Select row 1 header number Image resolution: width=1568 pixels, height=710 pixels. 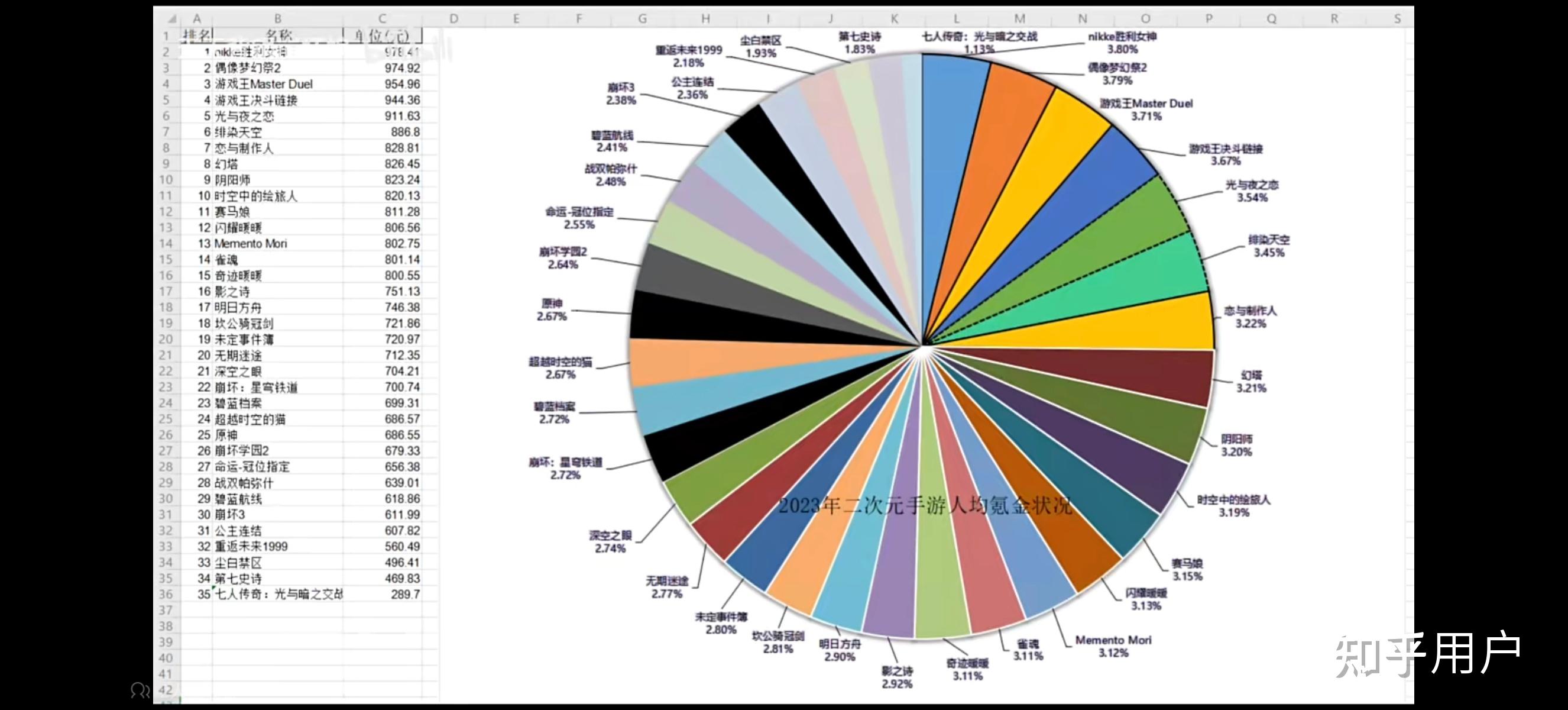click(x=167, y=36)
